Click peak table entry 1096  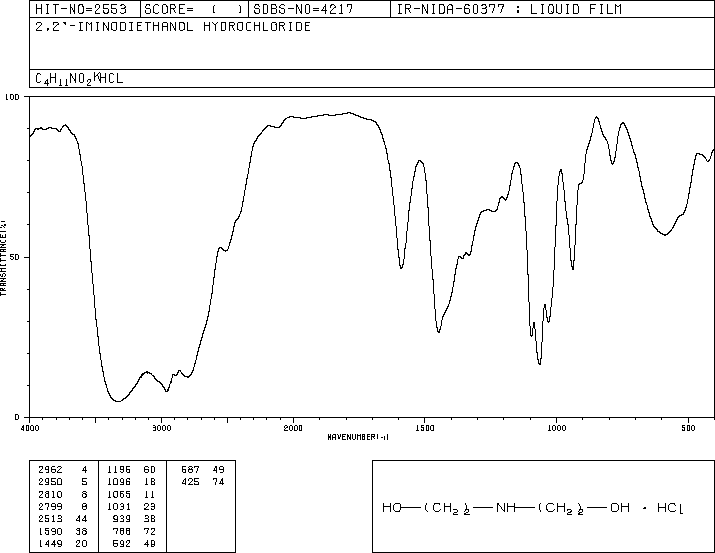119,482
